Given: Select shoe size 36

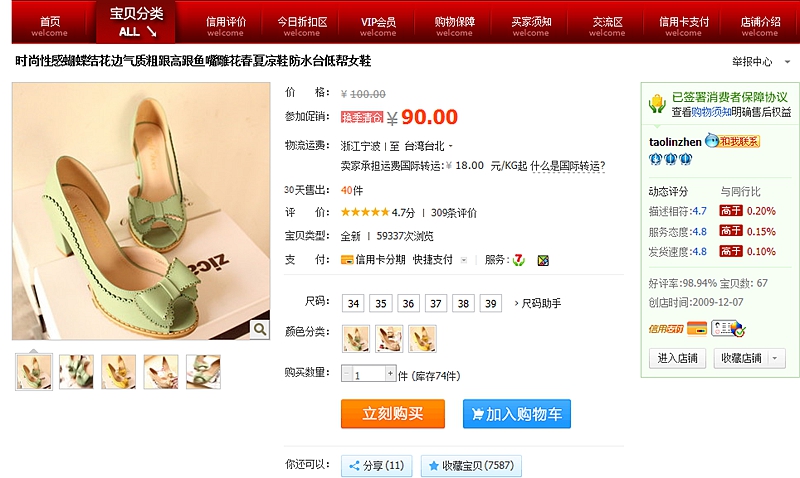Looking at the screenshot, I should coord(408,304).
